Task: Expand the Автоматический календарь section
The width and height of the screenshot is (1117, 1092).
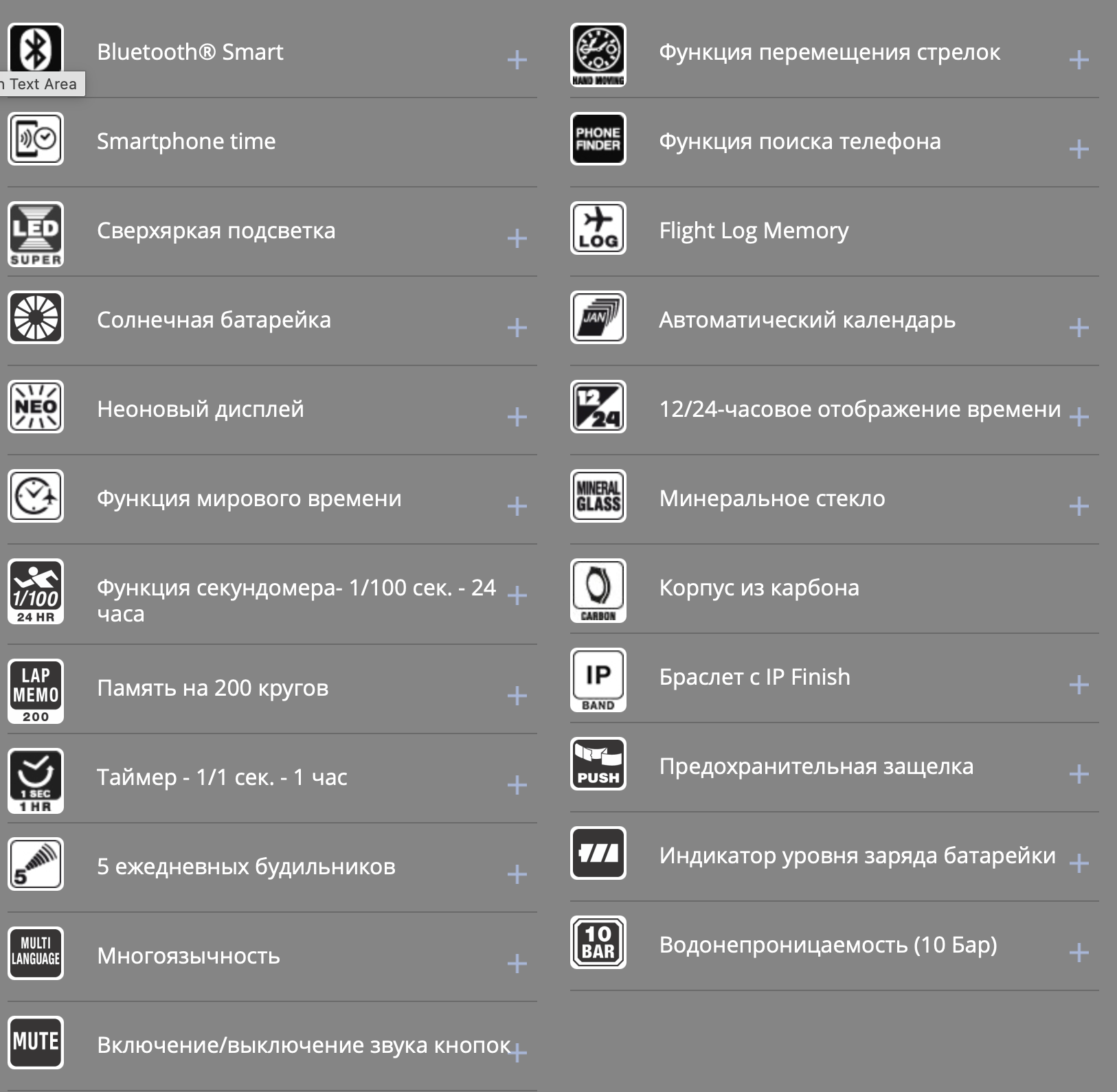Action: click(x=1079, y=328)
